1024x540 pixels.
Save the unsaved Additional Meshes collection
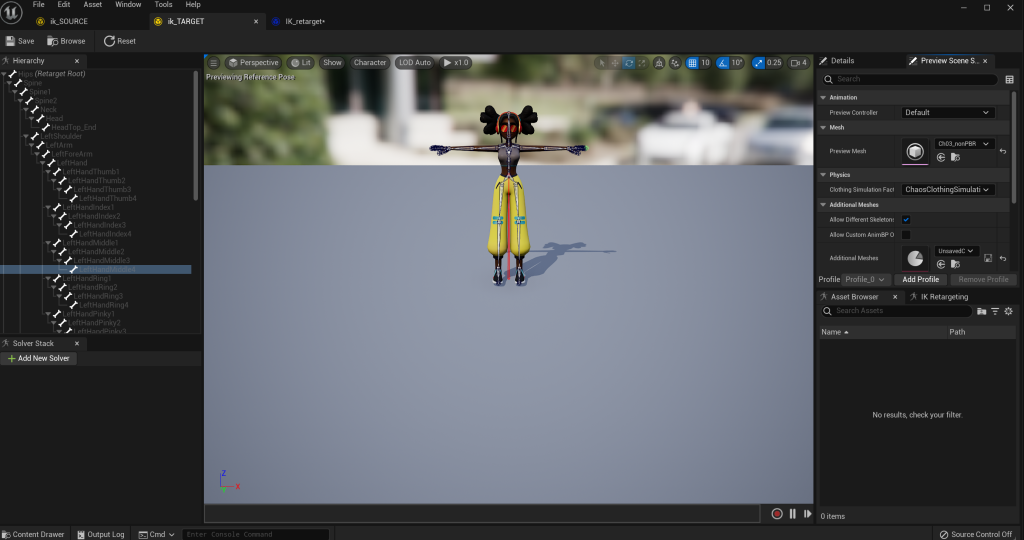pos(988,258)
